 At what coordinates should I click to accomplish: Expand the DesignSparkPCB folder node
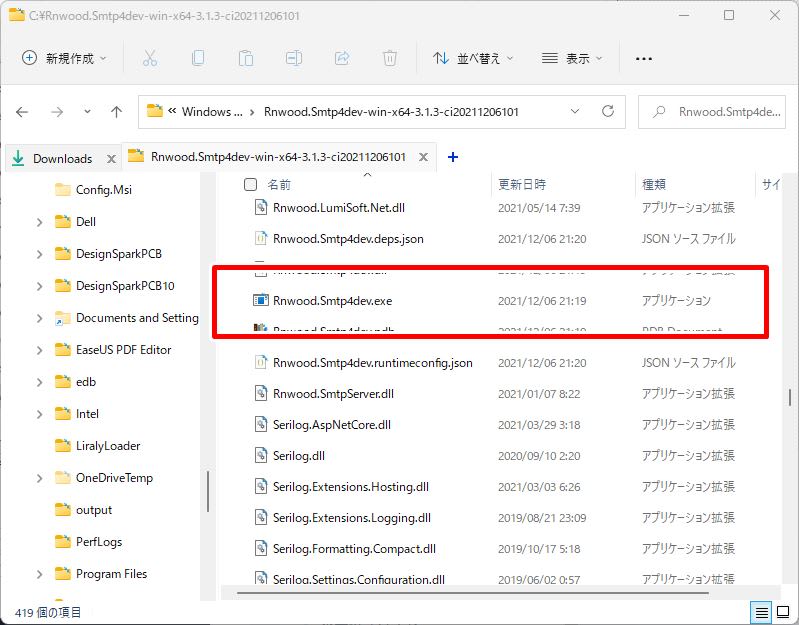pos(40,254)
